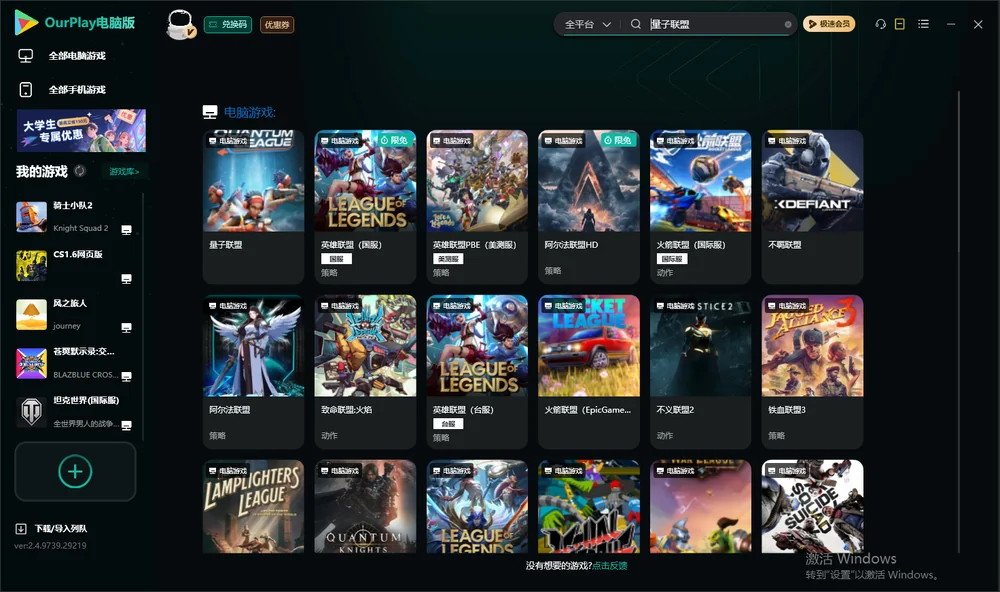Open 火箭联盟(国际服) game card

[x=700, y=207]
